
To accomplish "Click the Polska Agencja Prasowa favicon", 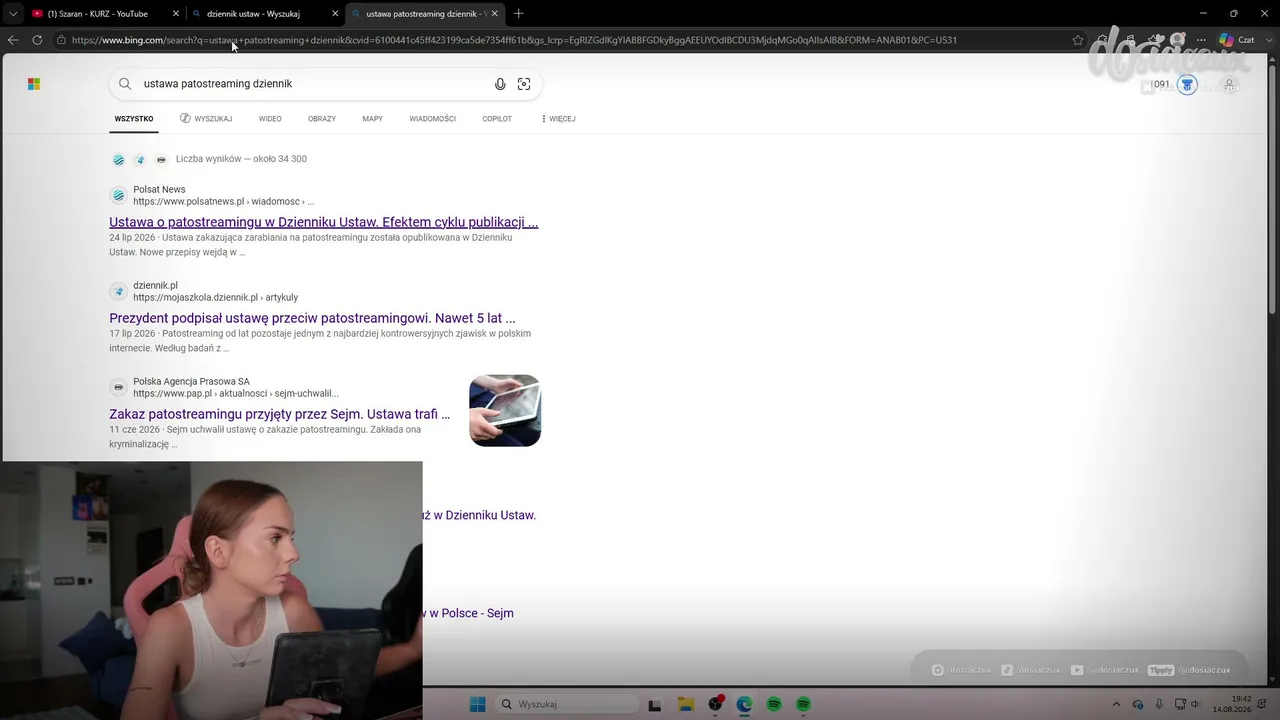I will [x=118, y=387].
